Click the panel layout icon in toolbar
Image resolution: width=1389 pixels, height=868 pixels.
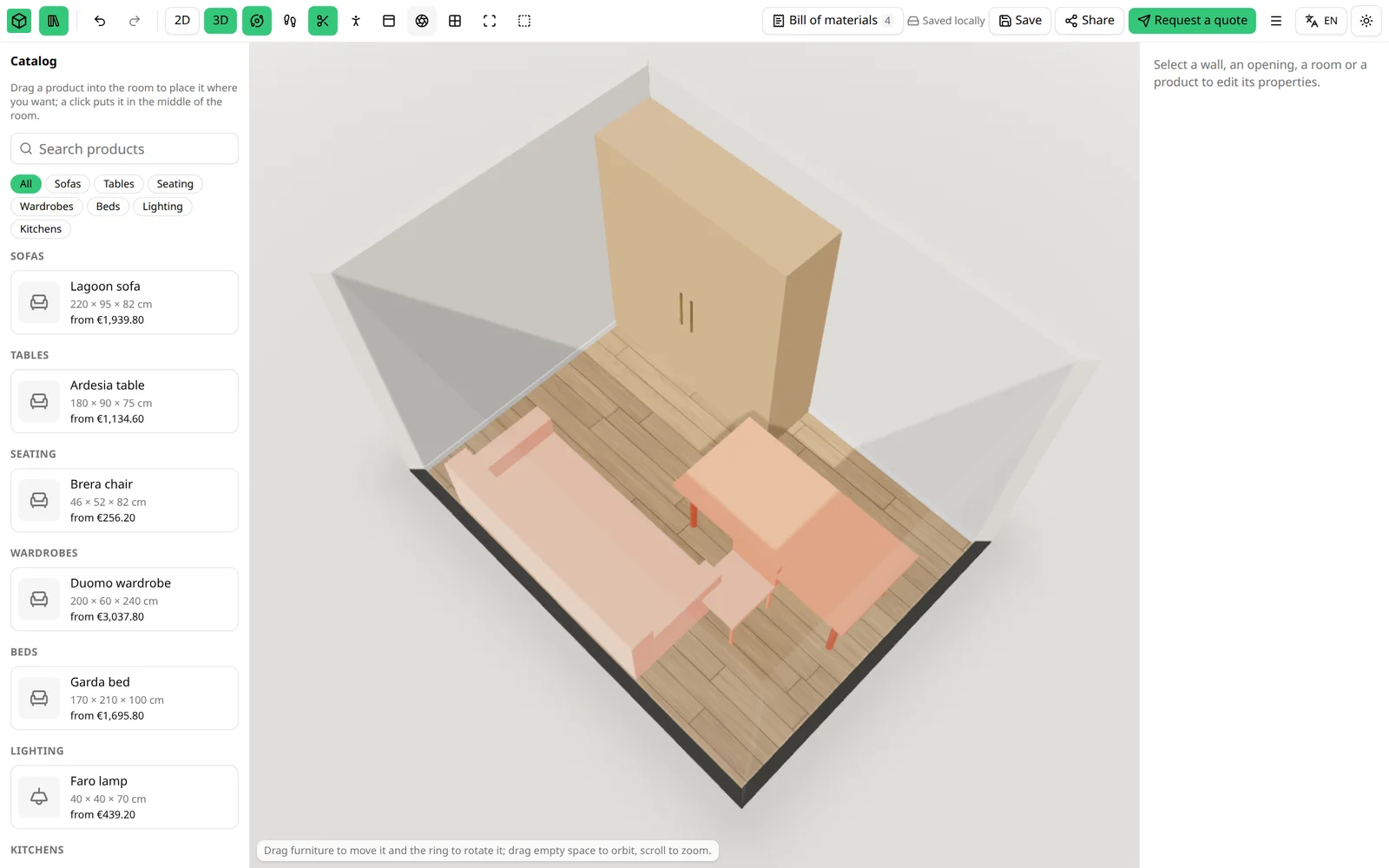tap(389, 21)
